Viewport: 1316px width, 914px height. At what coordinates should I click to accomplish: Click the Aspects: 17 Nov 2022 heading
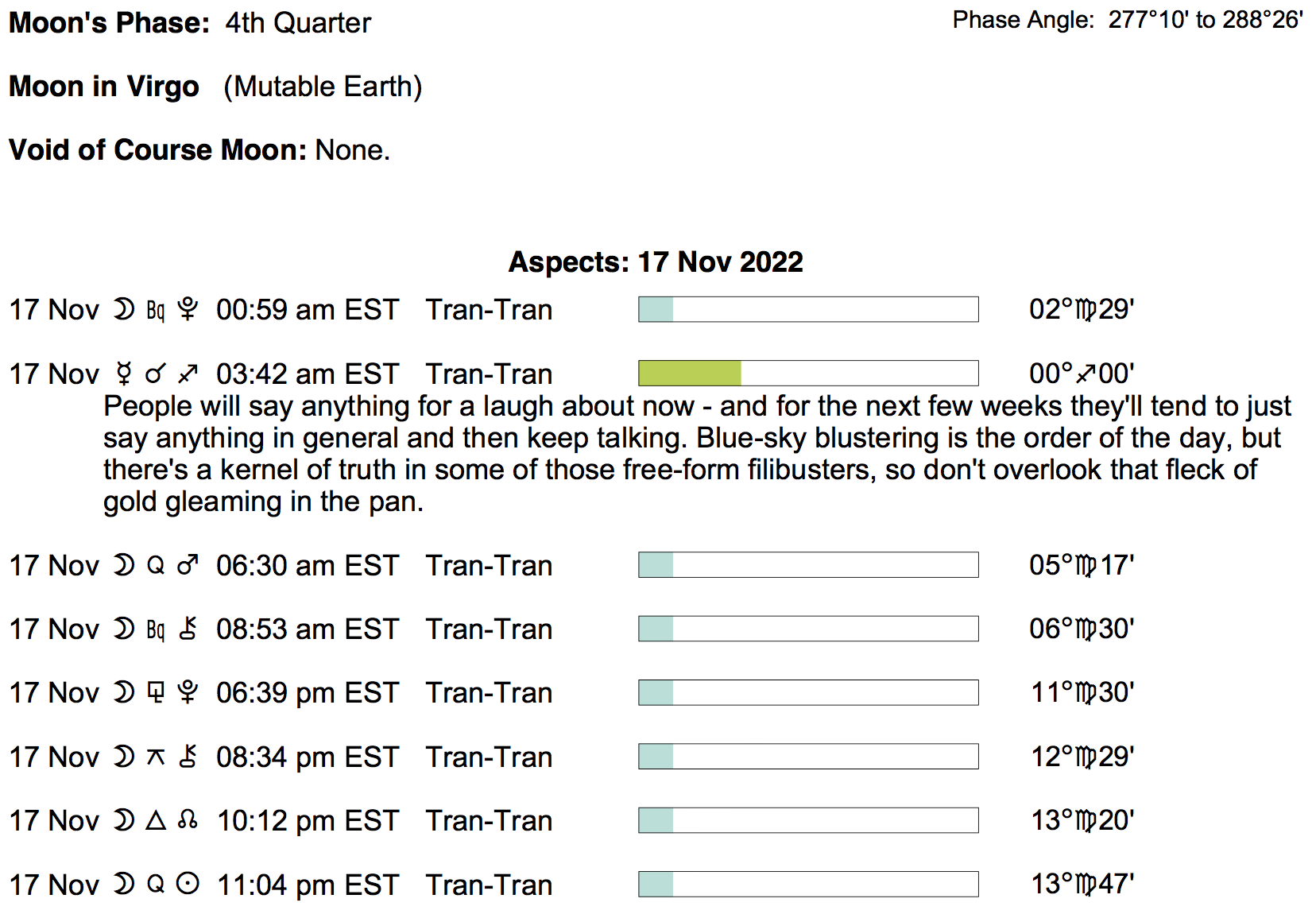656,261
